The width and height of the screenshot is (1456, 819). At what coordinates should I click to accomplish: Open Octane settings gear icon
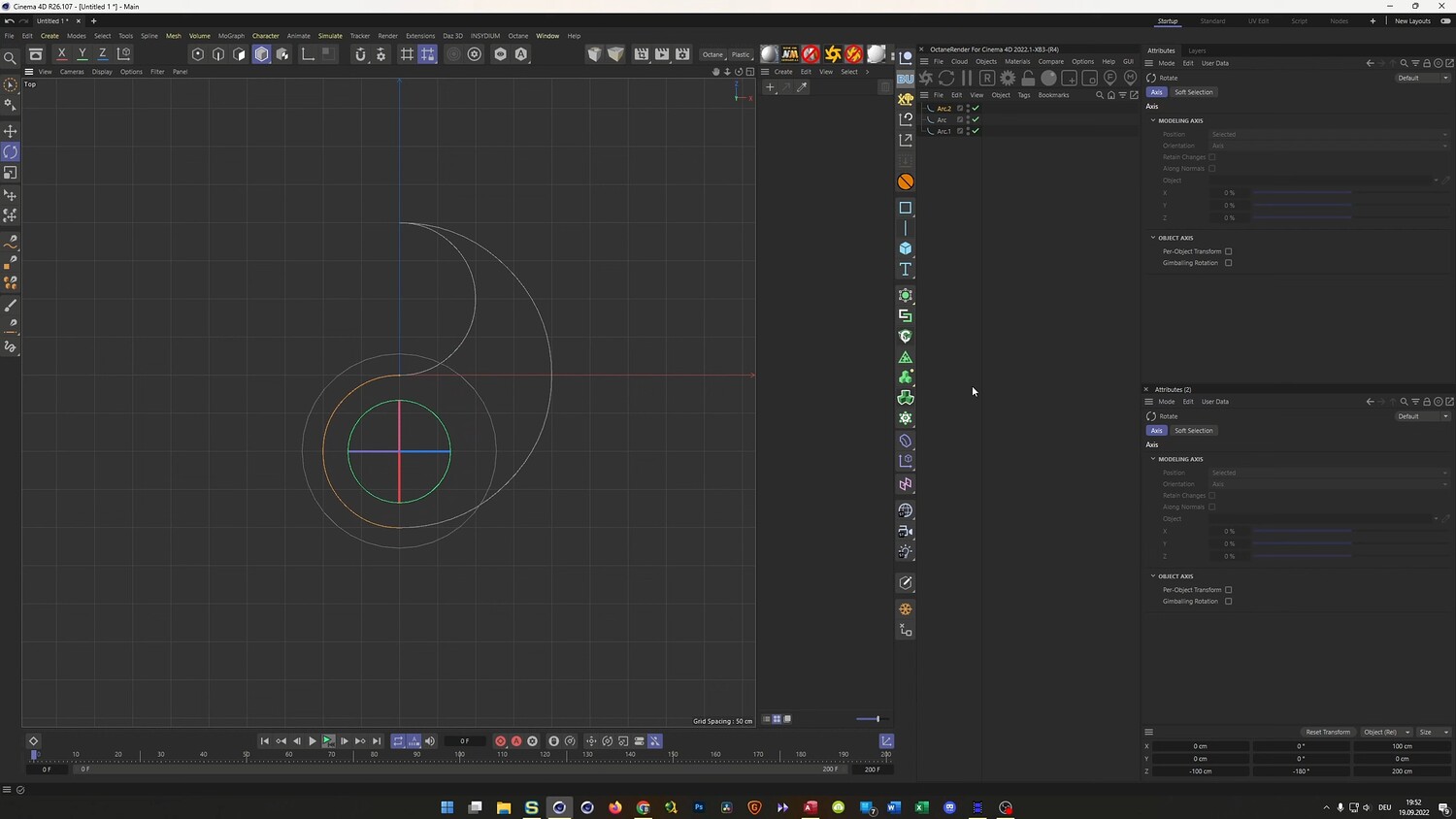pyautogui.click(x=1008, y=78)
